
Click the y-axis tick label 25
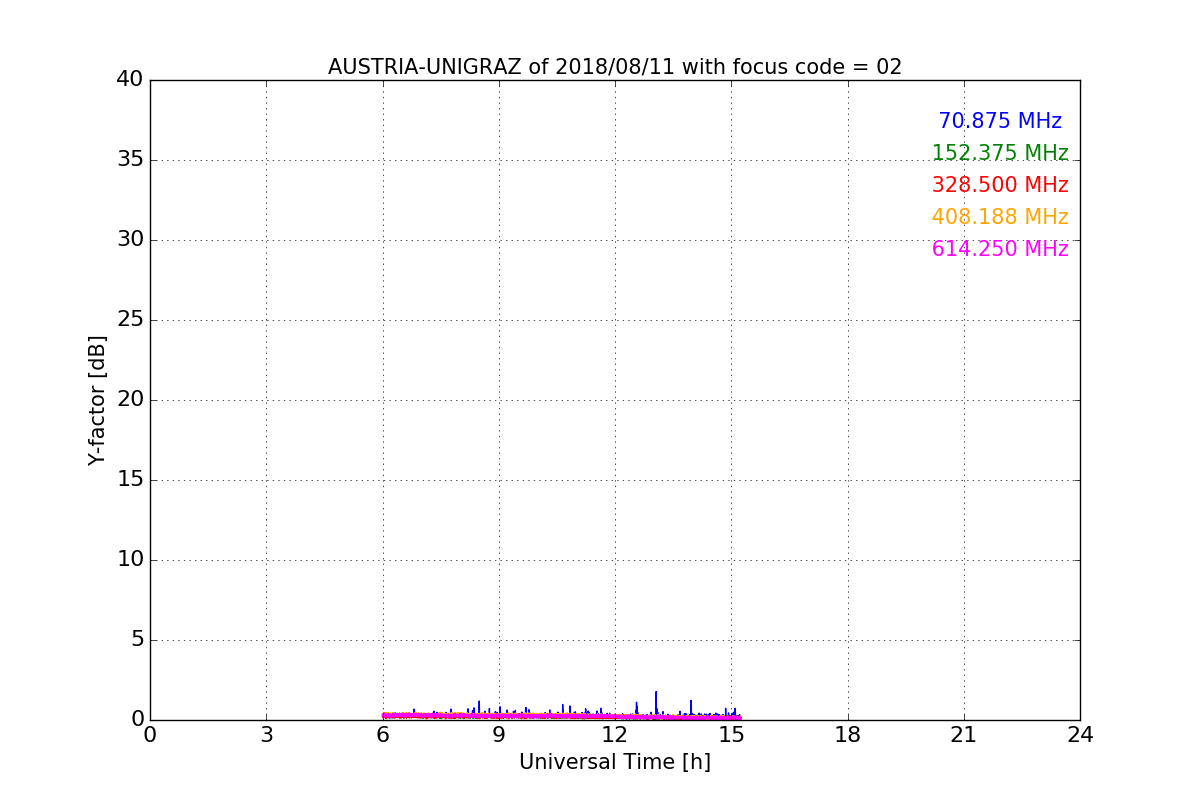coord(130,320)
